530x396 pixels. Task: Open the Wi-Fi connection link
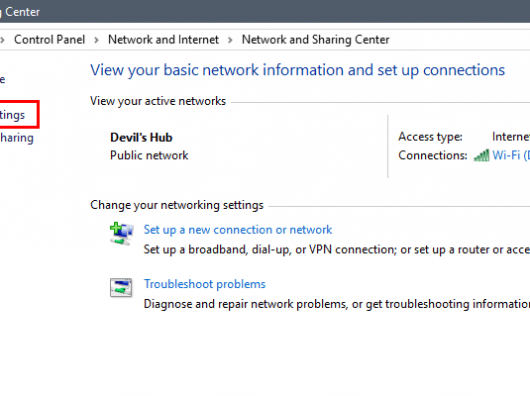pyautogui.click(x=511, y=155)
